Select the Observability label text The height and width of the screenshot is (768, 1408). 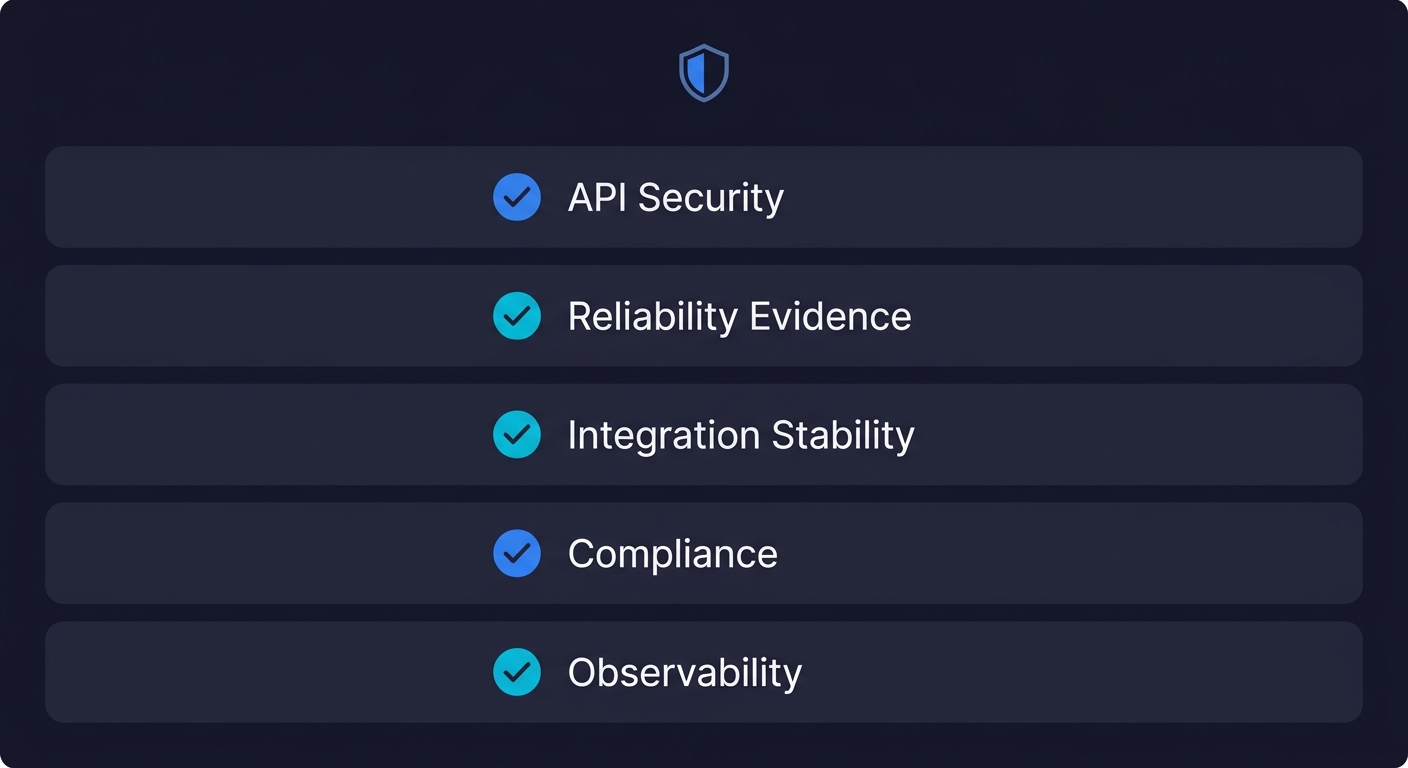pyautogui.click(x=684, y=672)
